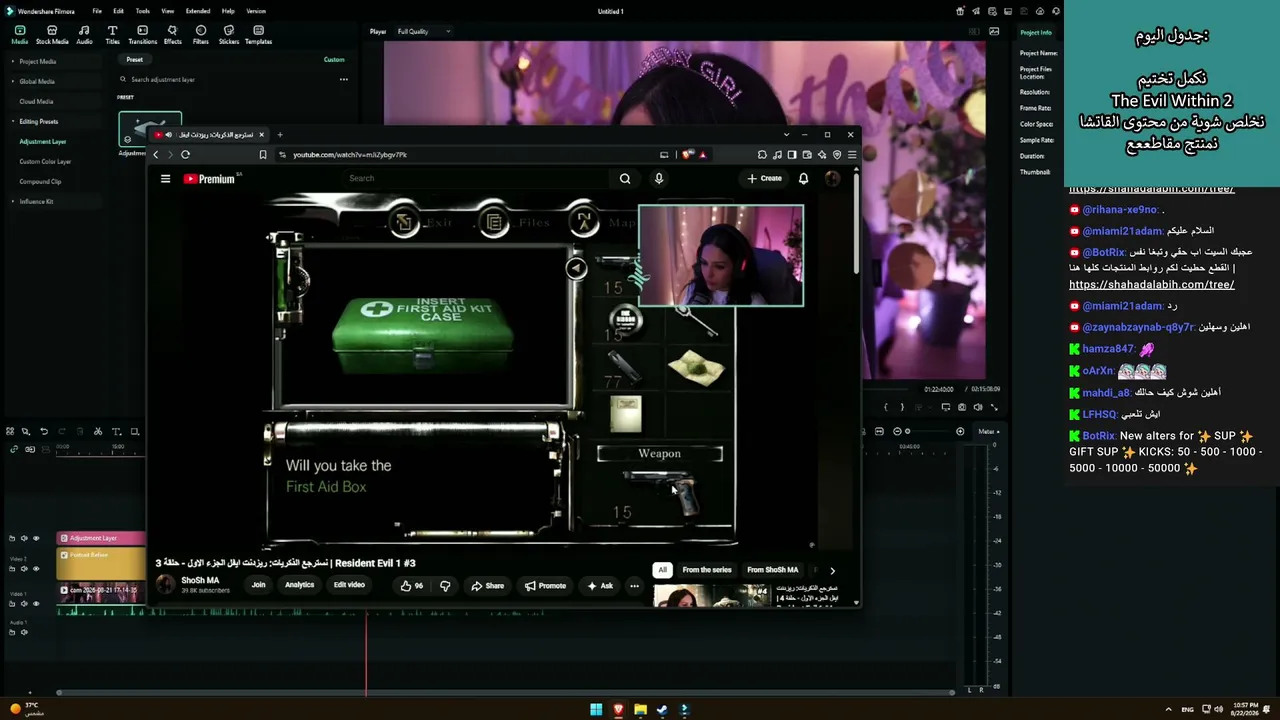Open a new browser tab
The height and width of the screenshot is (720, 1280).
280,134
